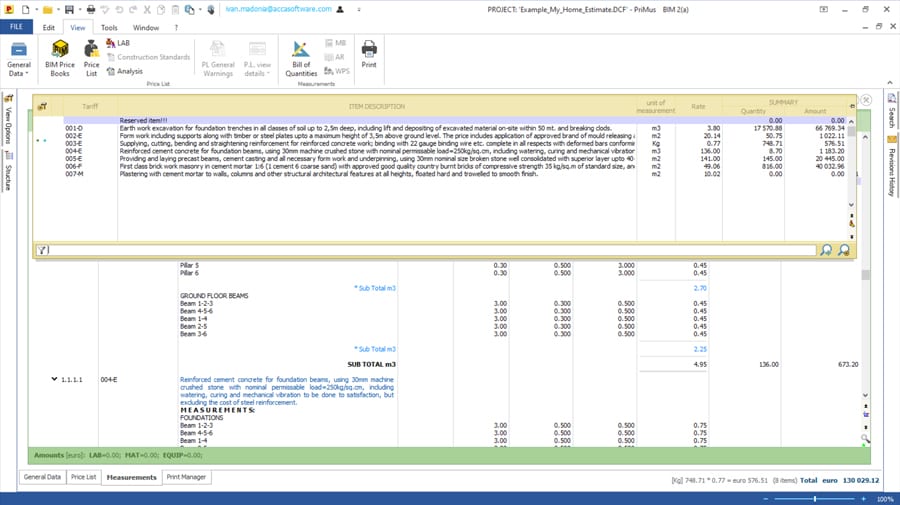This screenshot has height=505, width=900.
Task: Click the 'GROUND FLOOR BEAMS' heading
Action: (x=214, y=296)
